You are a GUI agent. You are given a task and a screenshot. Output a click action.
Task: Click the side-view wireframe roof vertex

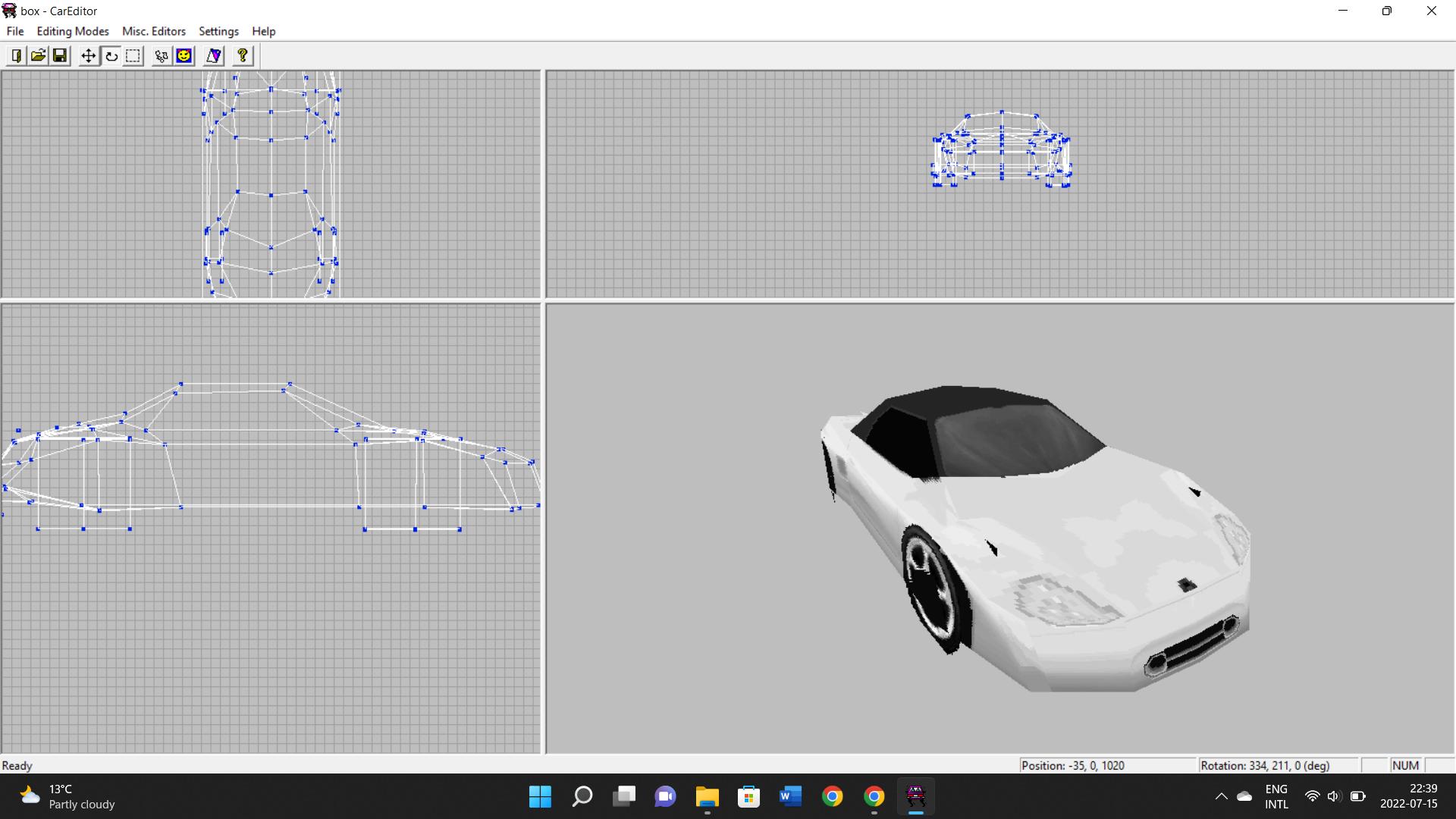pos(180,384)
